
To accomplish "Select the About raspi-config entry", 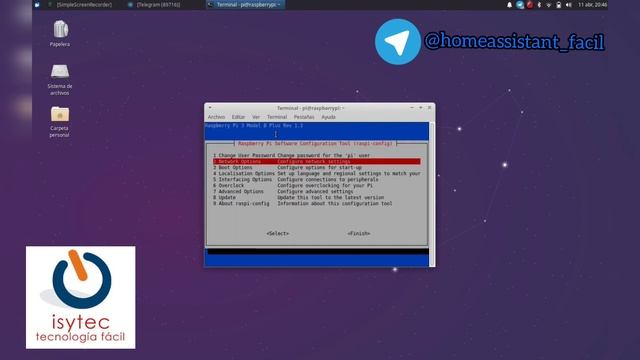I will pyautogui.click(x=316, y=203).
